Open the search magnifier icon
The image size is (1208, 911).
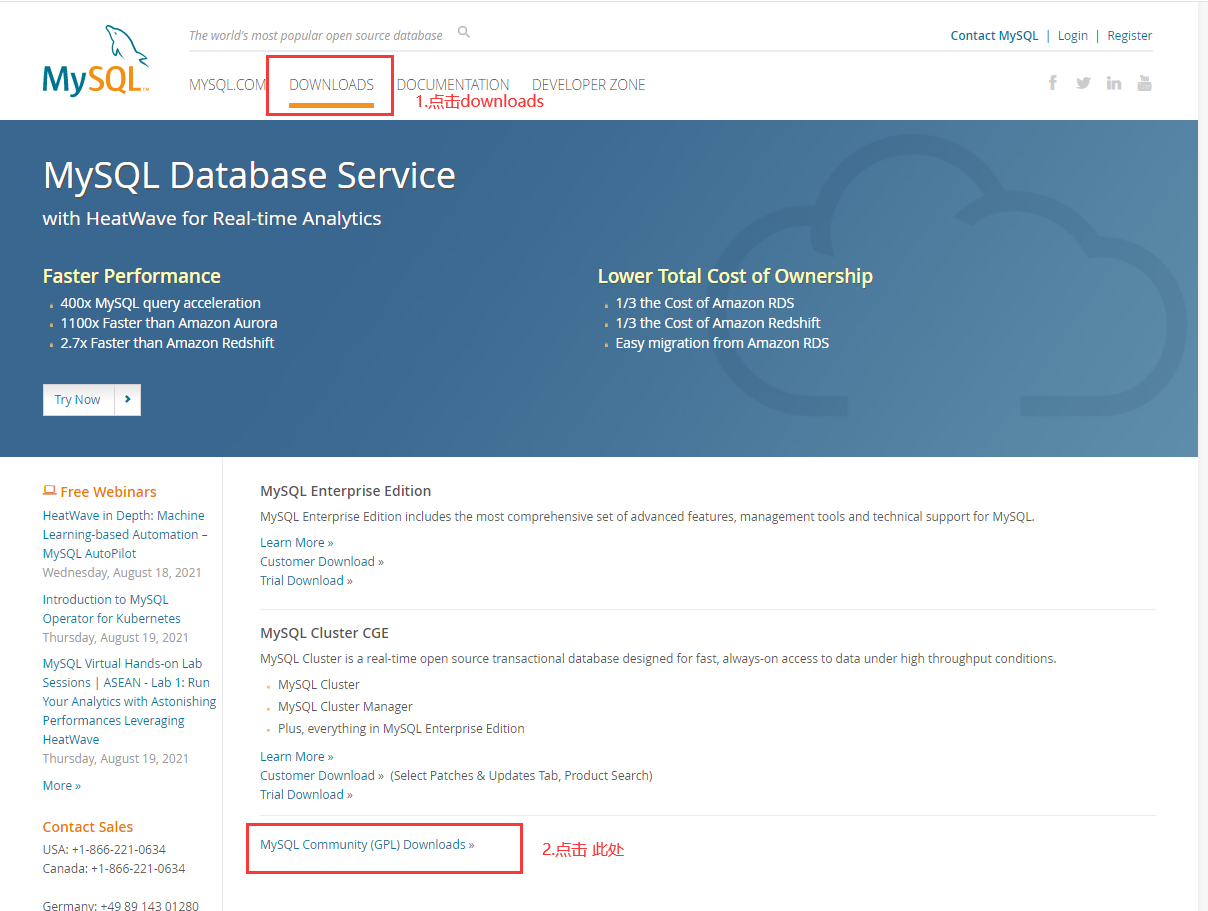464,32
